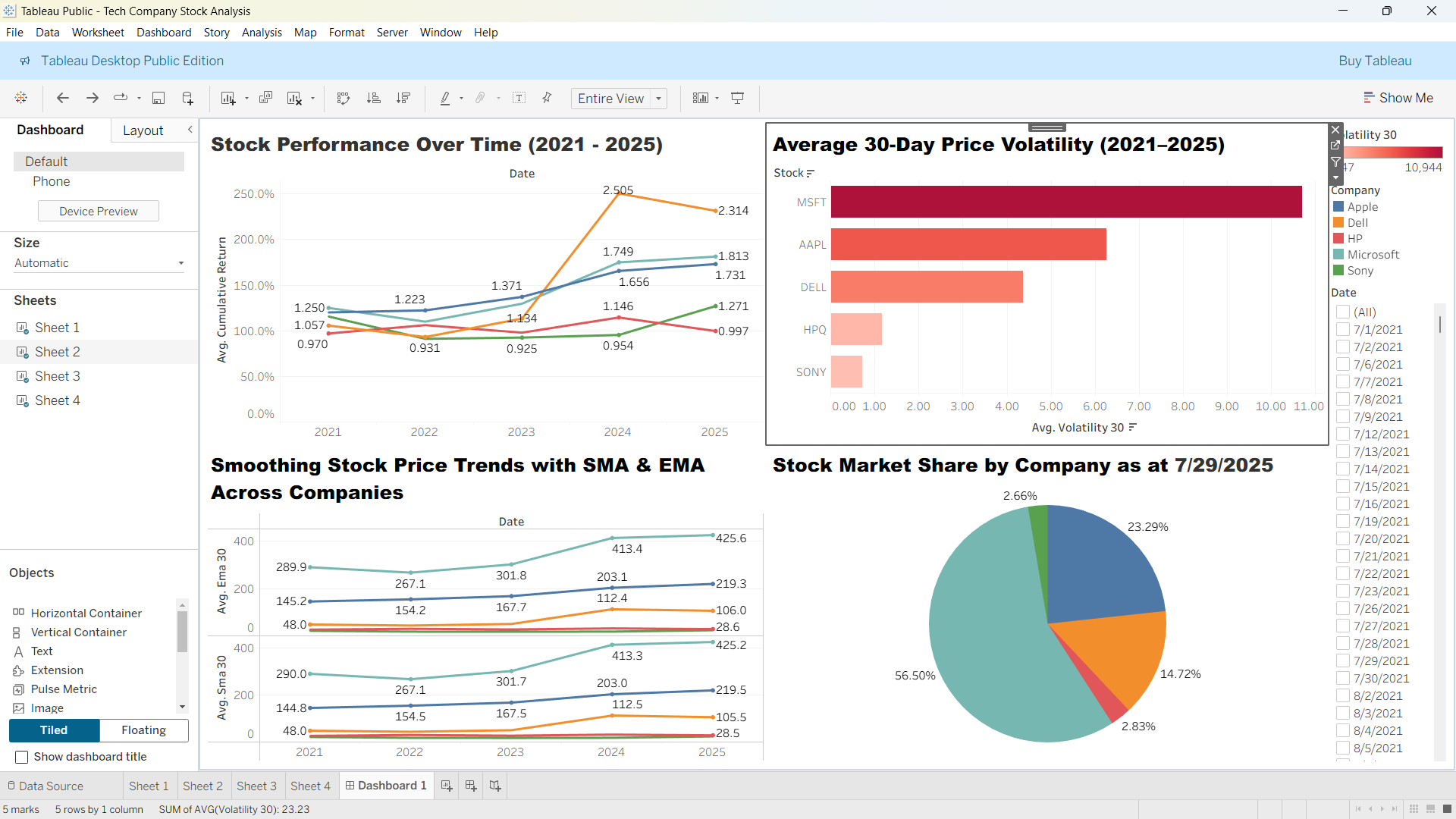Click the Show Filmstrip status bar icon

click(1430, 809)
